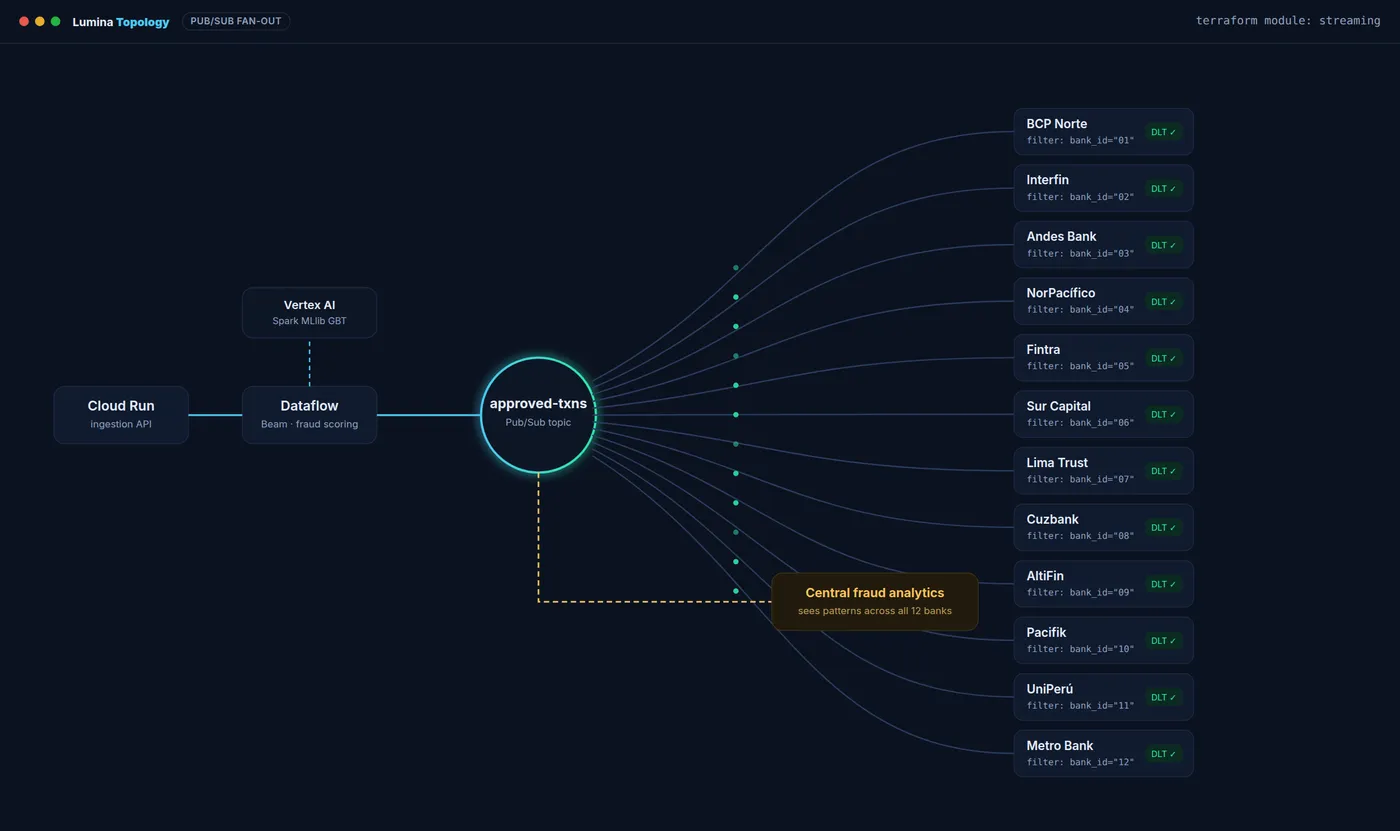
Task: Click the DLT badge on Lima Trust
Action: 1163,471
